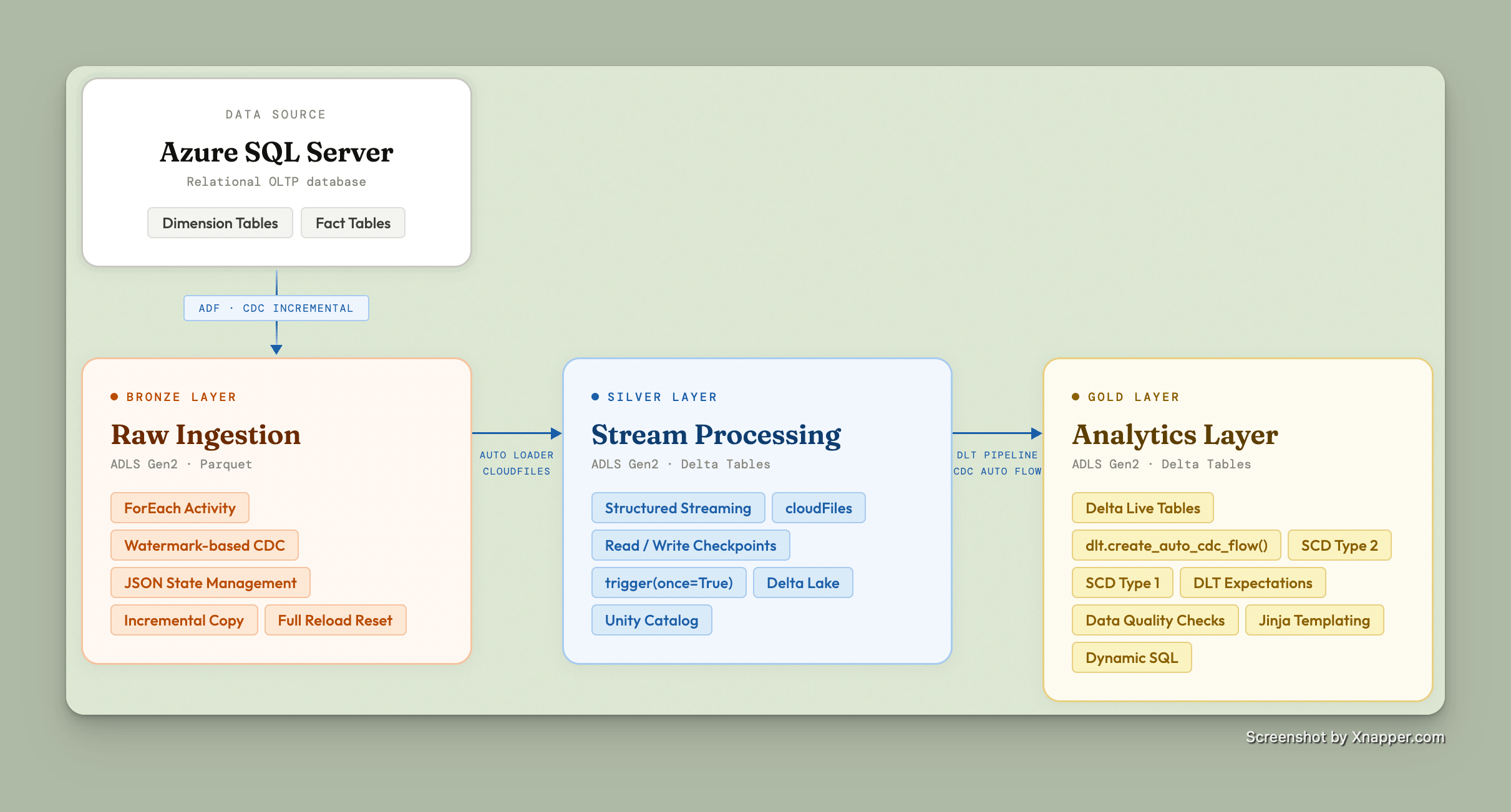
Task: Click the dlt.create_auto_cdc_flow() button
Action: [x=1175, y=545]
